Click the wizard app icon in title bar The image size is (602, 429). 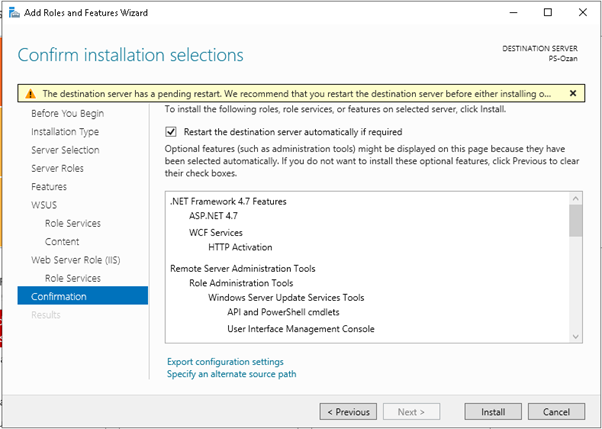click(x=12, y=12)
